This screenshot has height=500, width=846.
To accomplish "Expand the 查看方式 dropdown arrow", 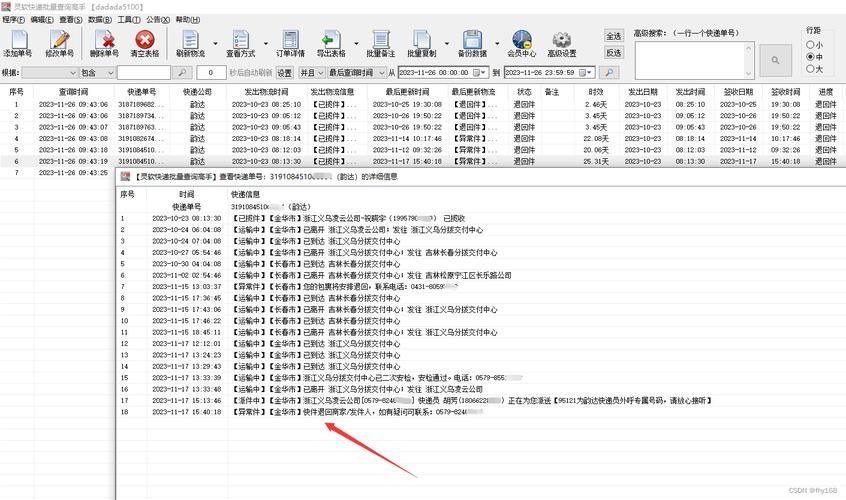I will tap(265, 44).
